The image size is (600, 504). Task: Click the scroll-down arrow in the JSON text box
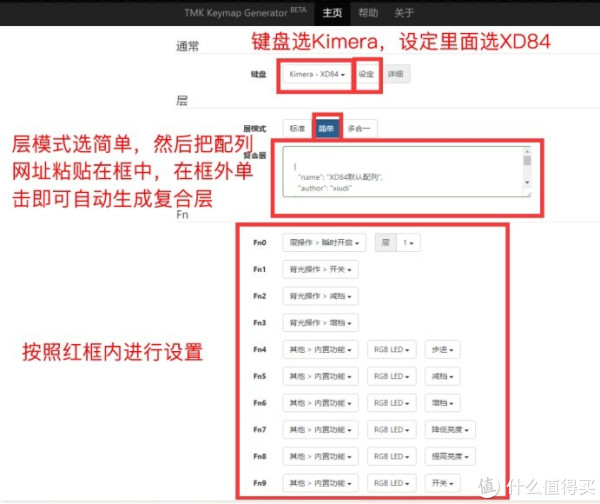pos(527,184)
